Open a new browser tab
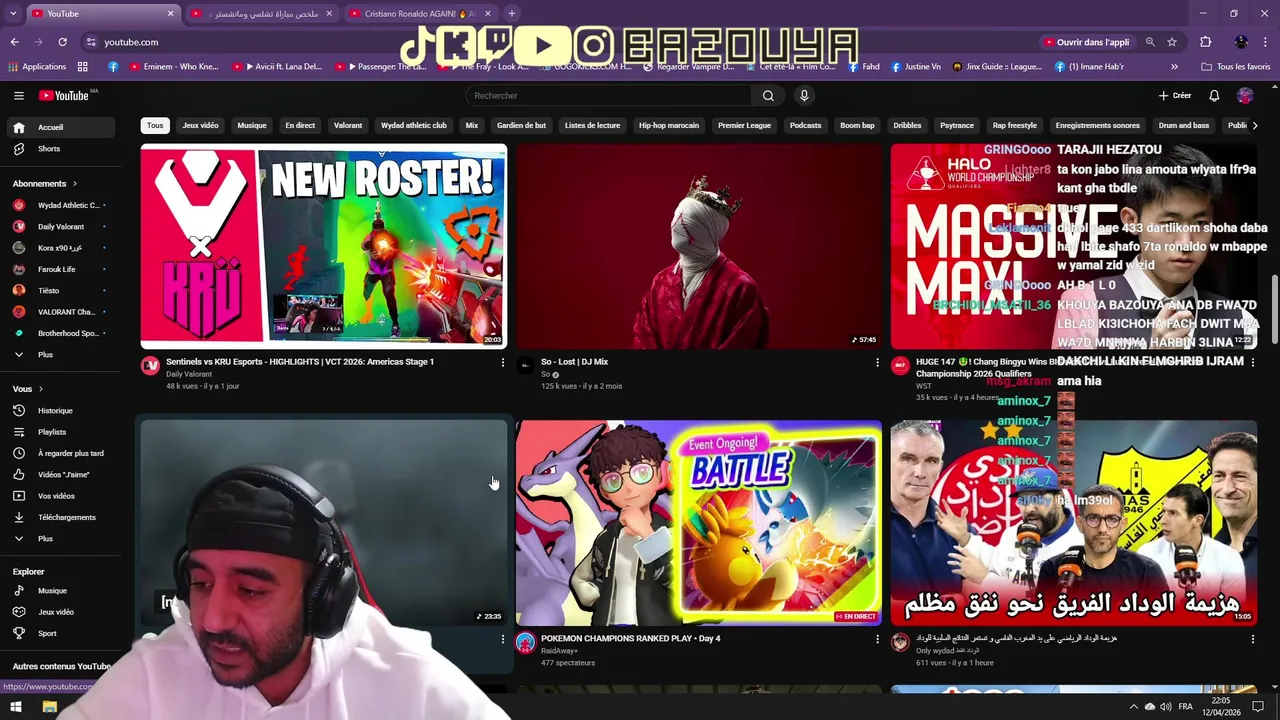 click(x=512, y=14)
